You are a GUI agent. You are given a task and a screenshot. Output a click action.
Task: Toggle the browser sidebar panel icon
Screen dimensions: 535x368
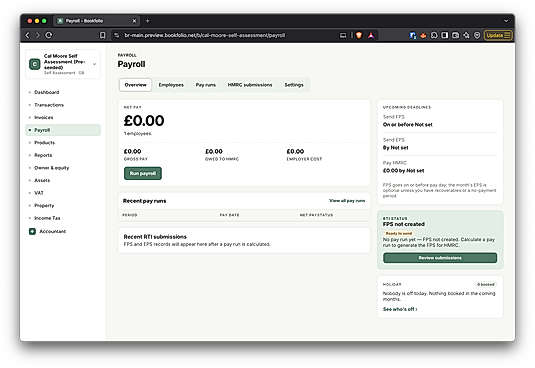445,35
